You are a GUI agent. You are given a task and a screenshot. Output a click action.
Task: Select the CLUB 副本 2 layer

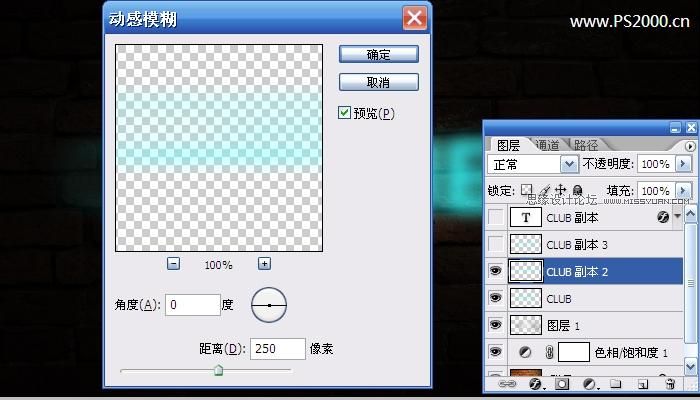(585, 271)
